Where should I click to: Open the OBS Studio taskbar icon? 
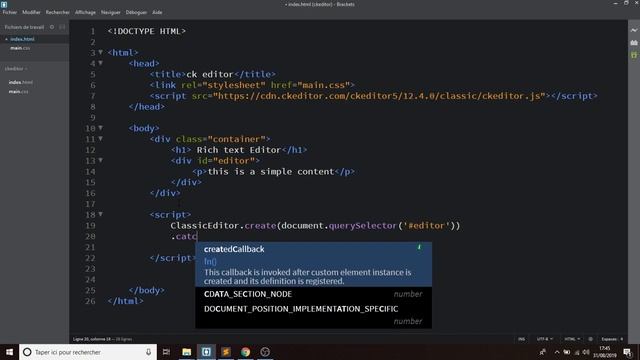tap(265, 352)
